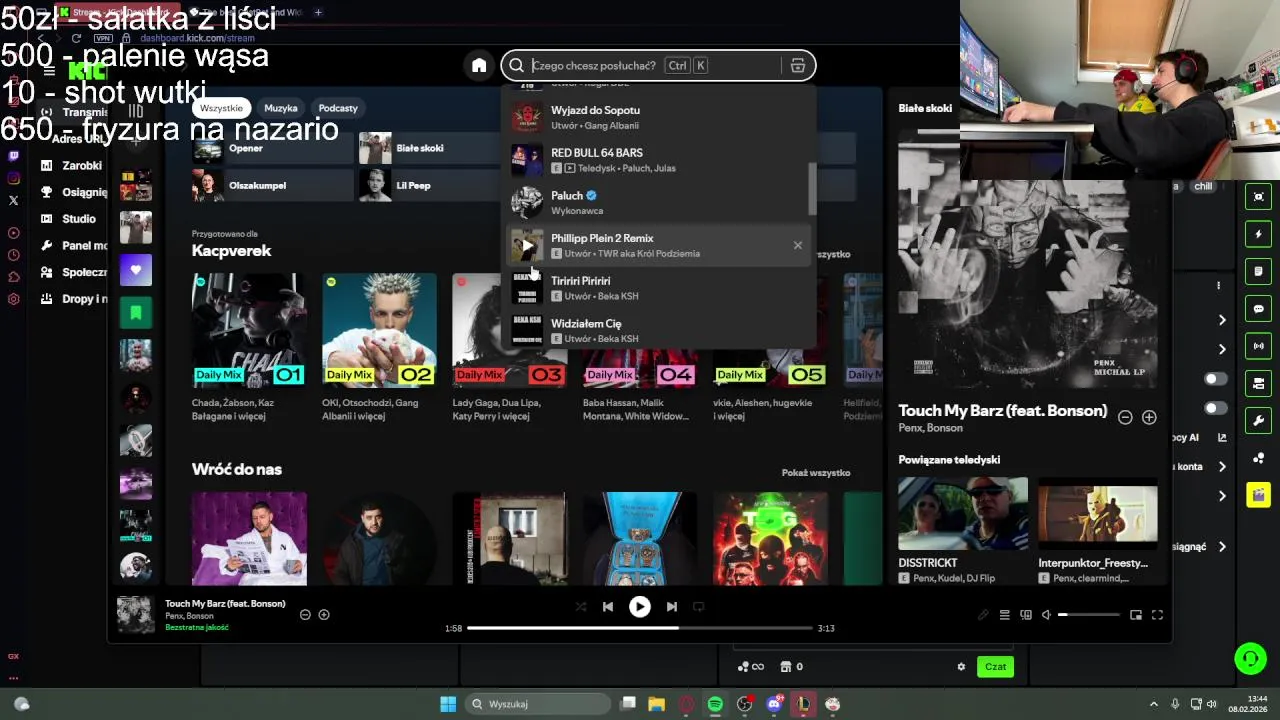This screenshot has height=720, width=1280.
Task: Open the mini player icon
Action: (x=1136, y=615)
